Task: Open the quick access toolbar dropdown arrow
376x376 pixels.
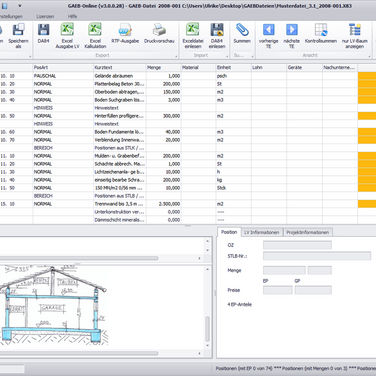Action: click(20, 6)
